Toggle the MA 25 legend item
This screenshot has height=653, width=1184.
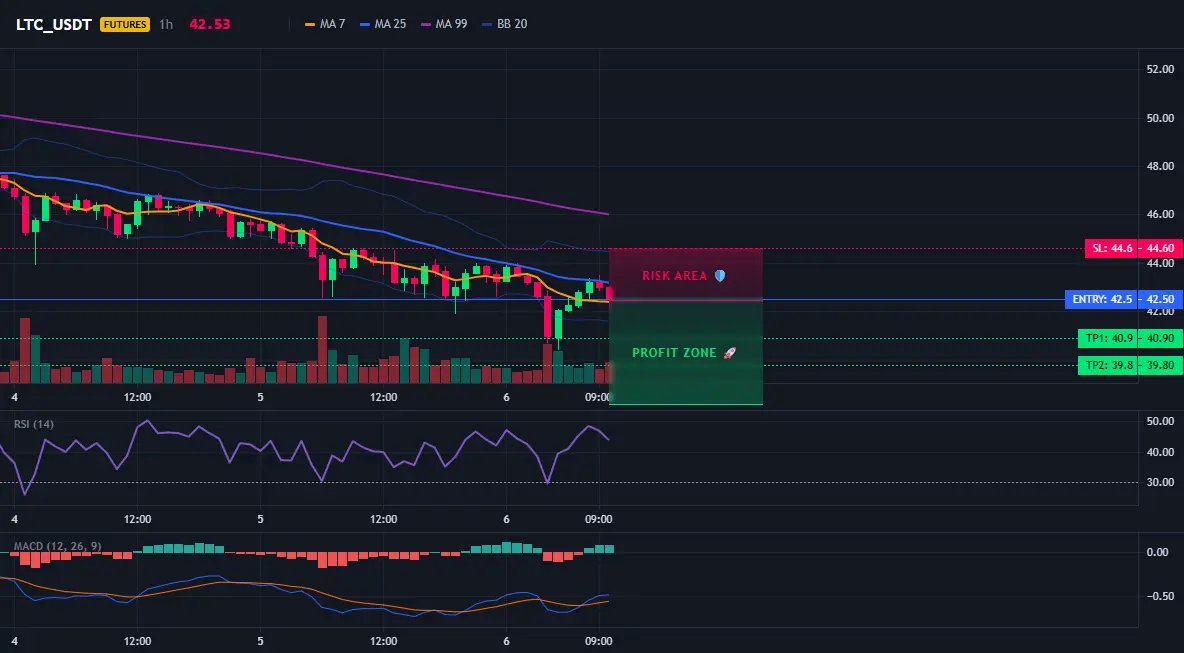pyautogui.click(x=383, y=24)
